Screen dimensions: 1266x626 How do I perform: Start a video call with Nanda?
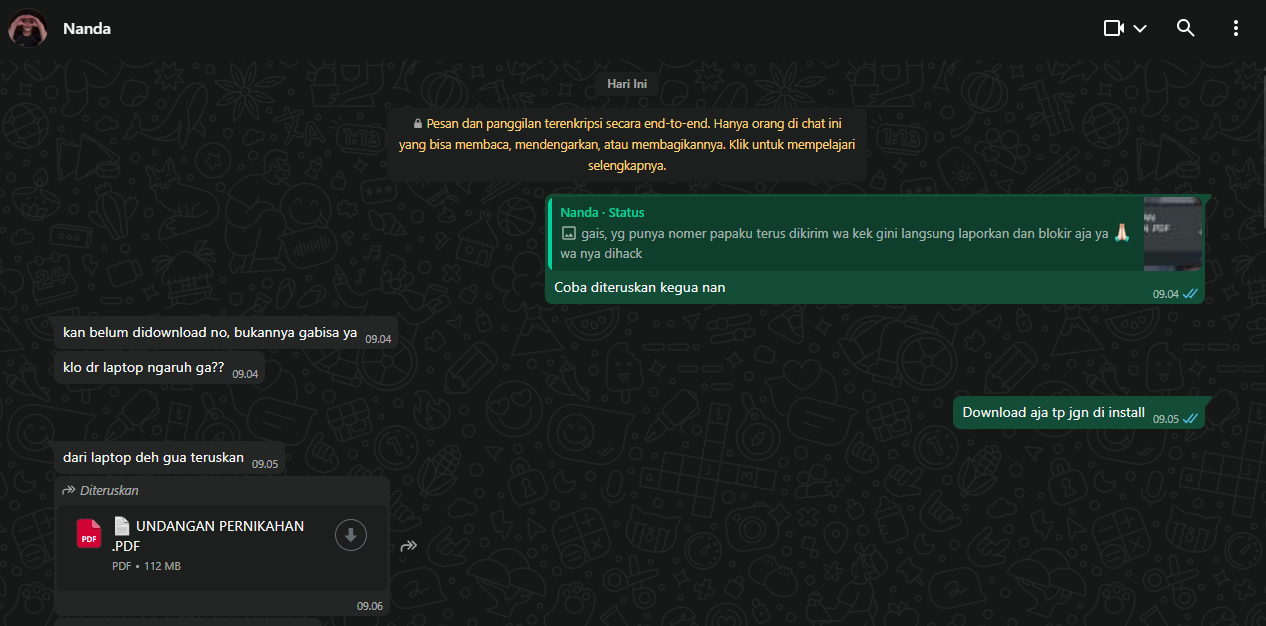[1113, 28]
